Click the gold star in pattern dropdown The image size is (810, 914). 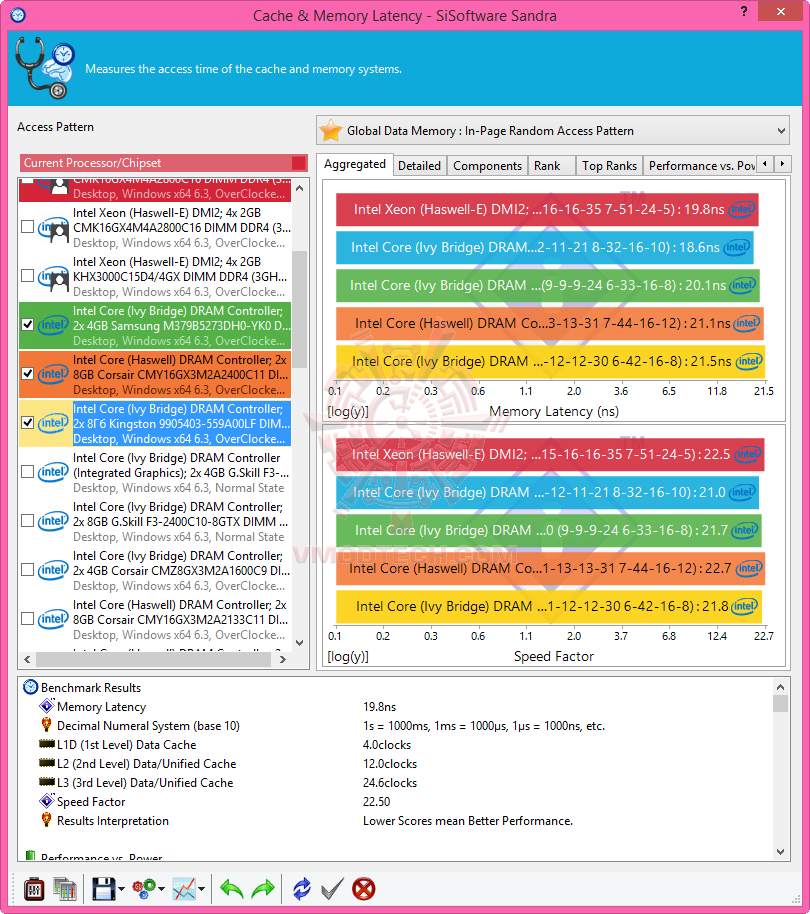(x=331, y=131)
